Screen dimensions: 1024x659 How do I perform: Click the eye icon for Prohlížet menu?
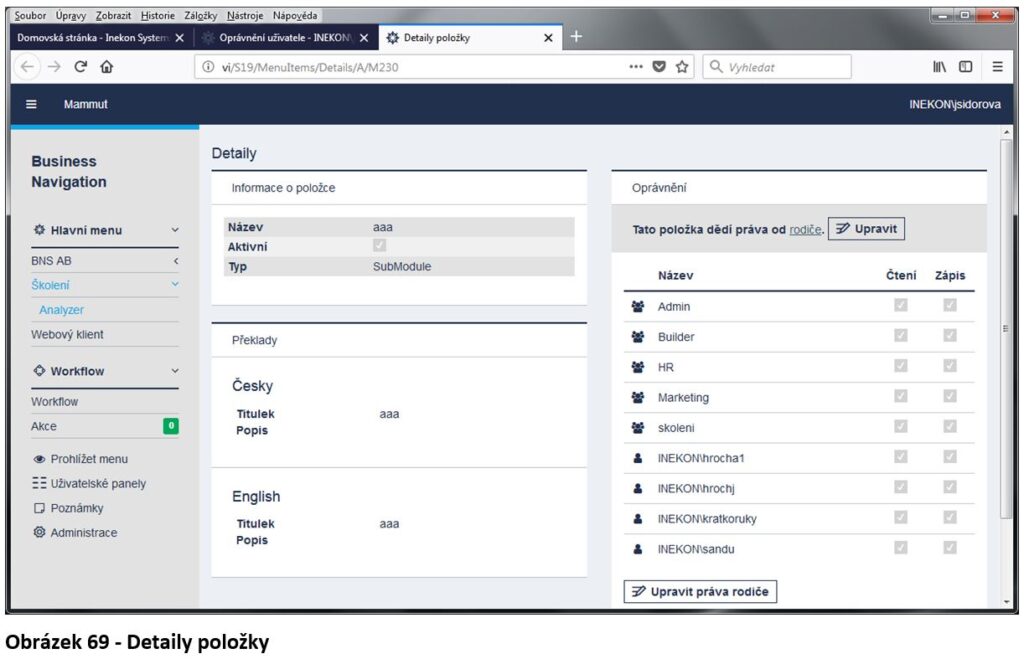point(40,459)
